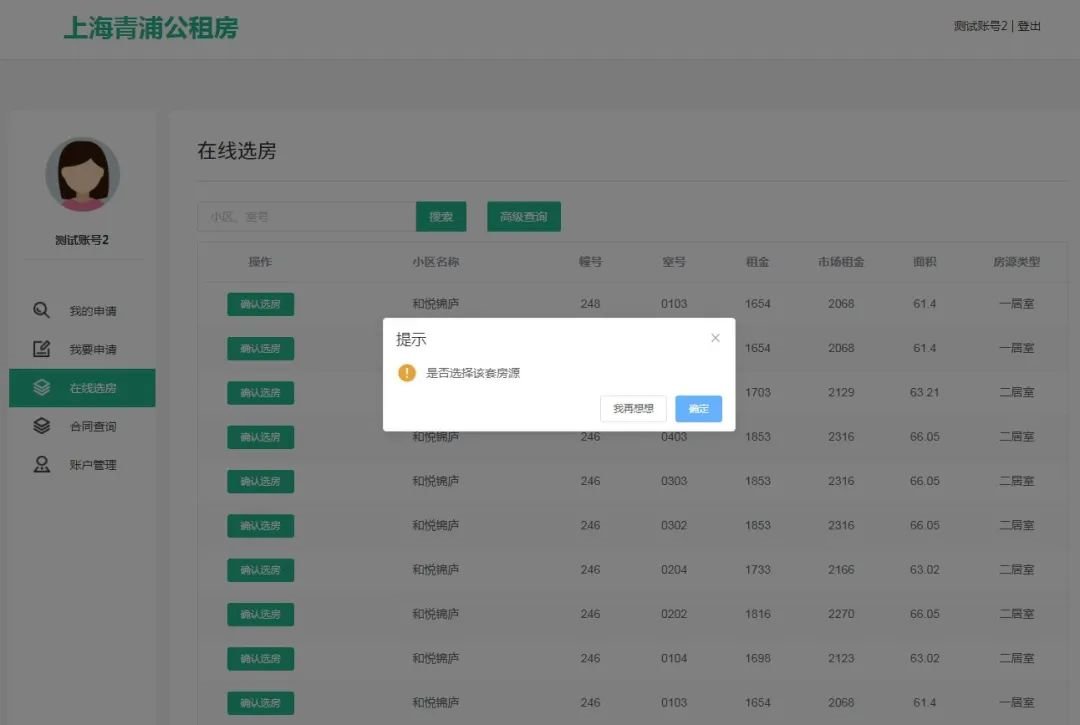Click the 上海青浦公租房 site title
Viewport: 1080px width, 725px height.
[x=151, y=28]
